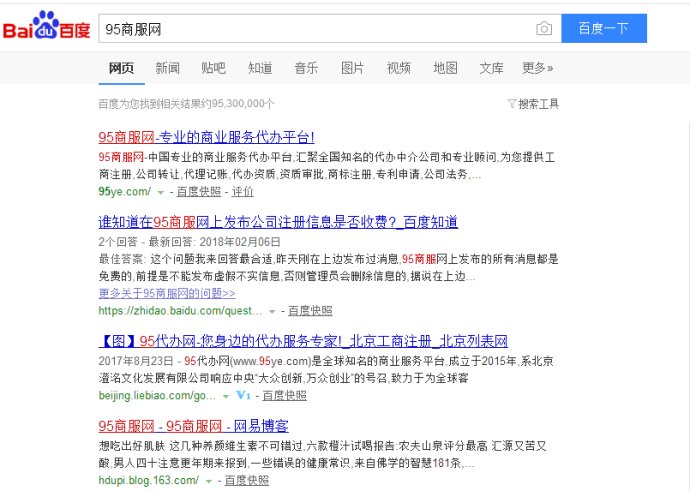The height and width of the screenshot is (491, 690).
Task: Select the 视频 tab
Action: (398, 68)
